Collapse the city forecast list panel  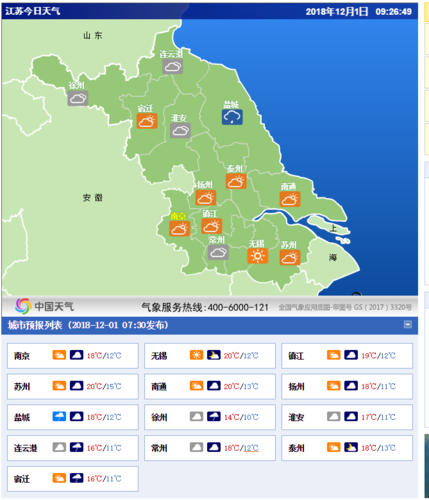pos(408,325)
